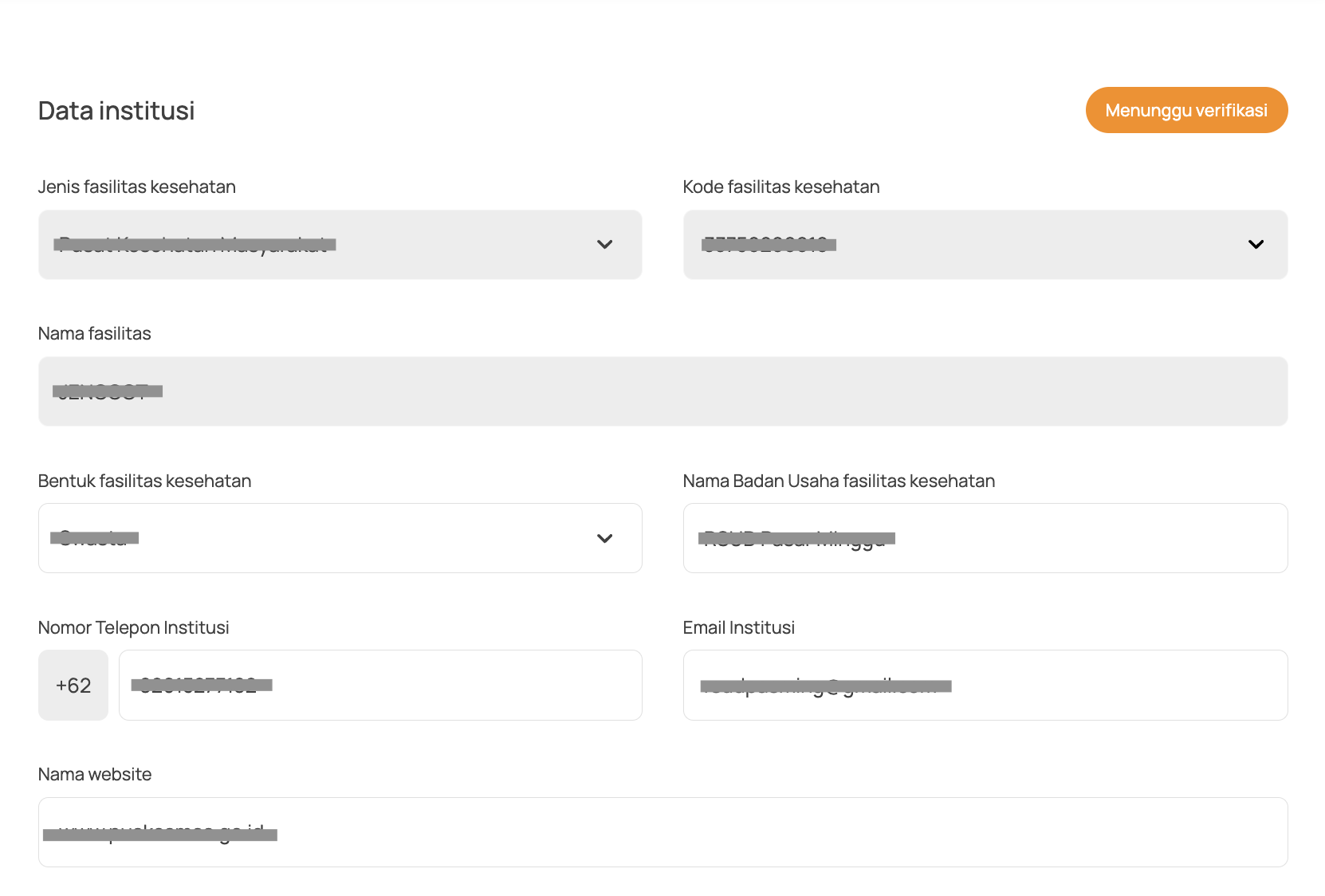This screenshot has height=896, width=1325.
Task: Focus the Nama website input field
Action: [663, 832]
